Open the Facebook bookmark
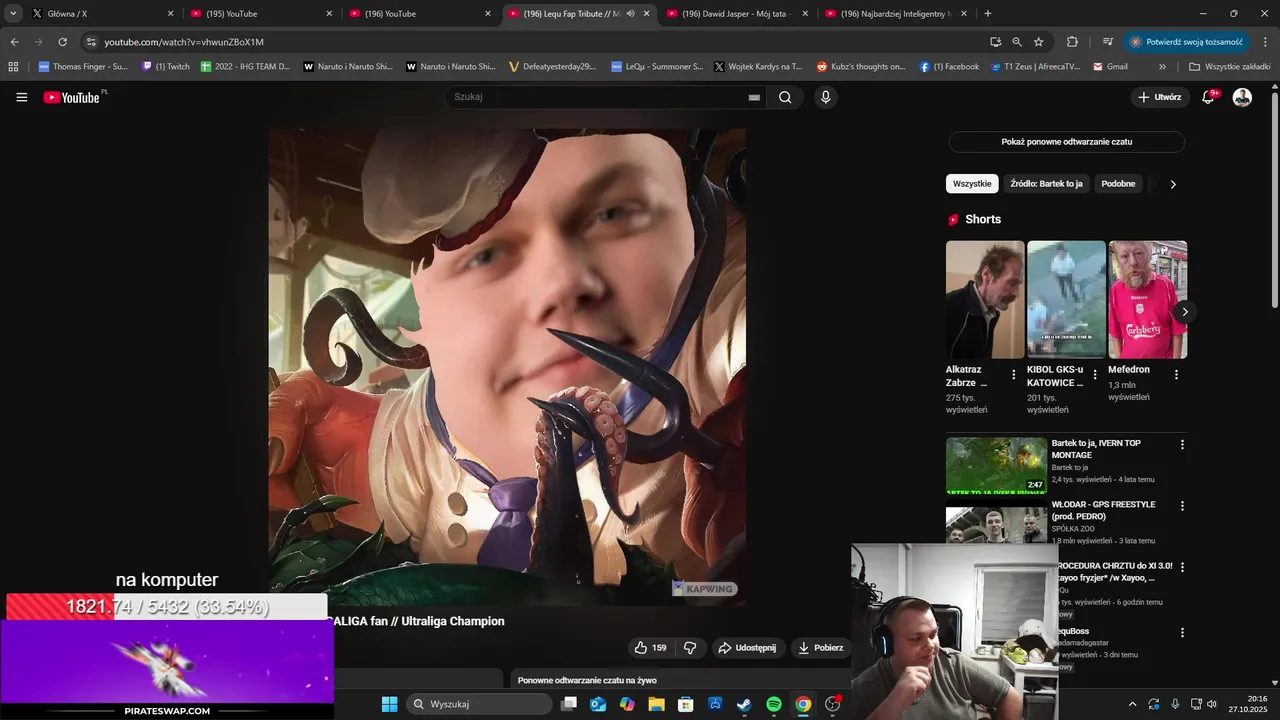The image size is (1280, 720). point(949,67)
